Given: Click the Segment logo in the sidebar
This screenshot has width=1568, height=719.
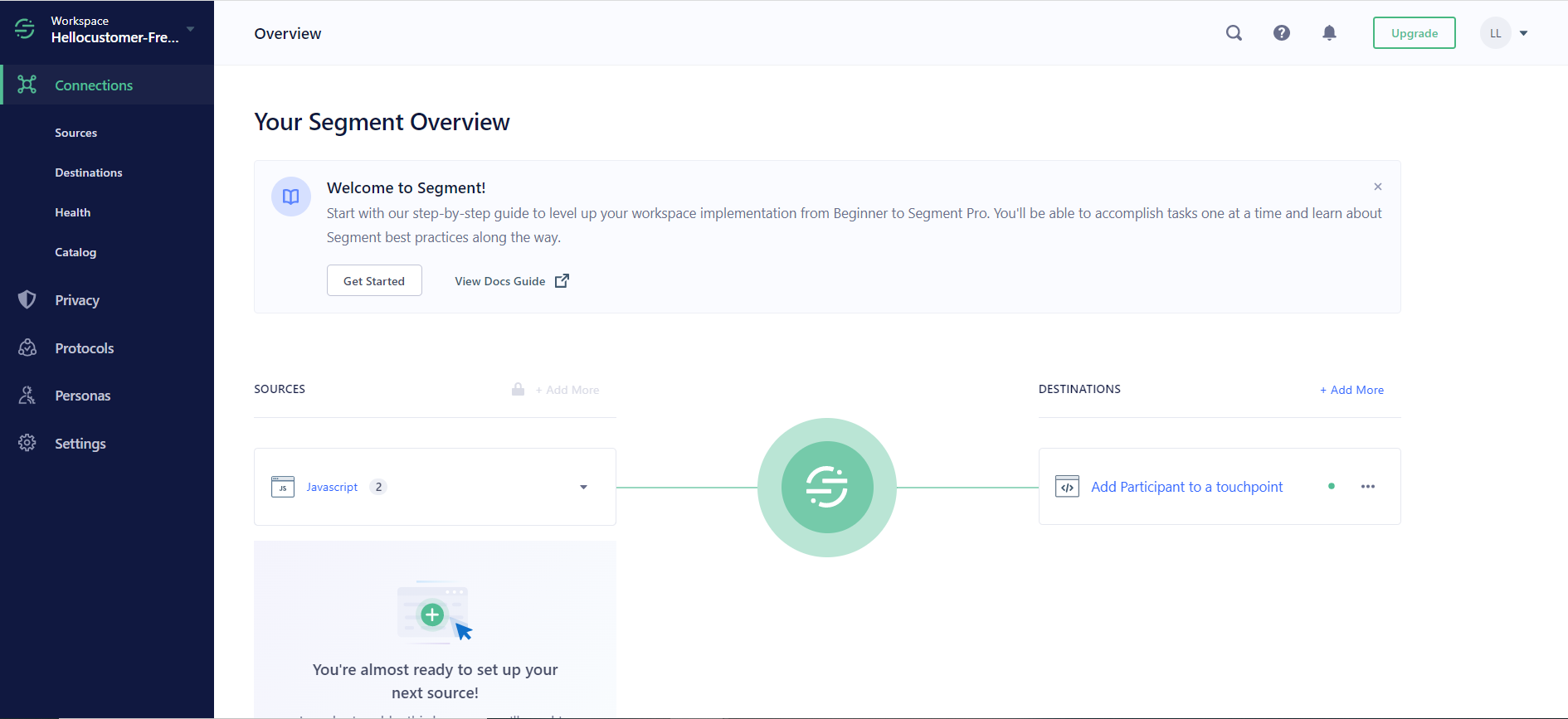Looking at the screenshot, I should (x=25, y=29).
